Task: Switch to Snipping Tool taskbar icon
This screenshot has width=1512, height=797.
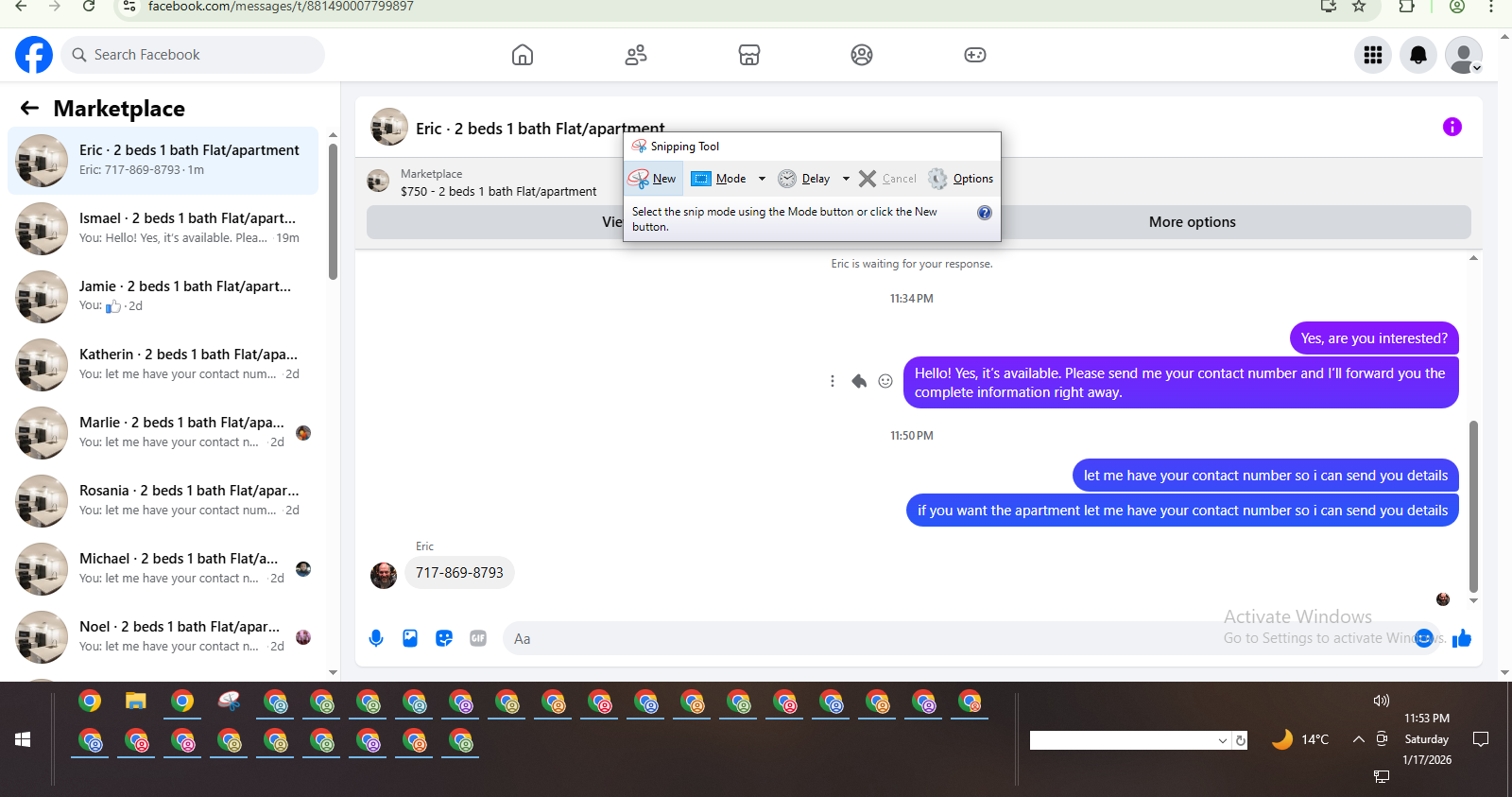Action: (x=229, y=702)
